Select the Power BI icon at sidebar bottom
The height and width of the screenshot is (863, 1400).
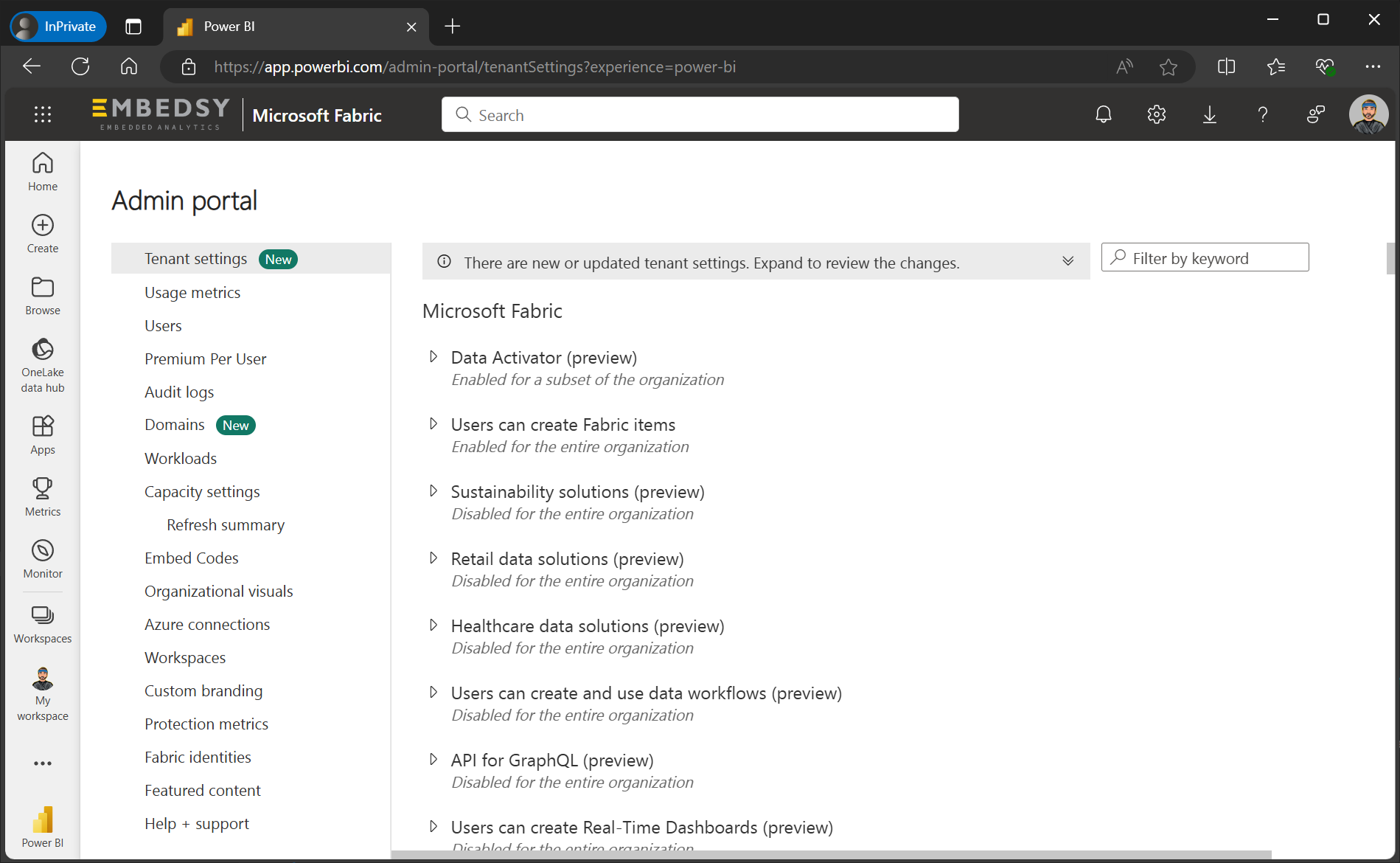tap(42, 821)
